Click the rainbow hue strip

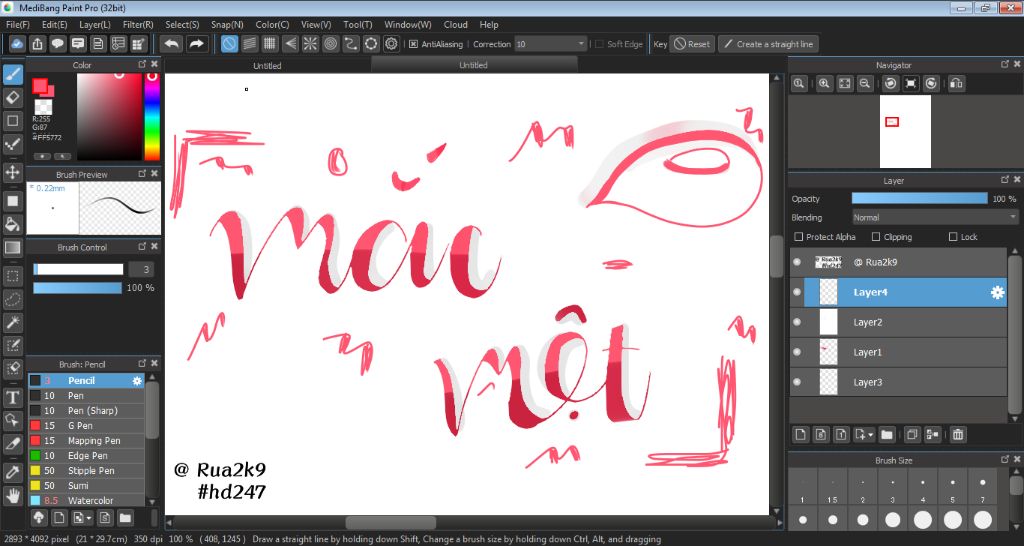click(152, 117)
